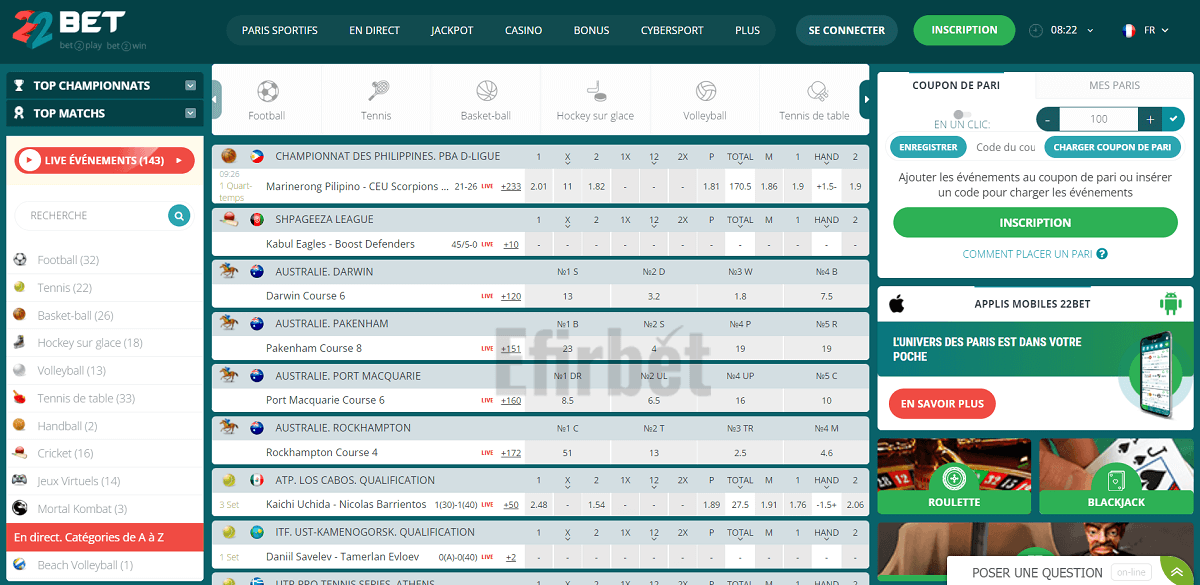This screenshot has height=585, width=1200.
Task: Open En direct. Catégories de A à Z
Action: pyautogui.click(x=105, y=538)
